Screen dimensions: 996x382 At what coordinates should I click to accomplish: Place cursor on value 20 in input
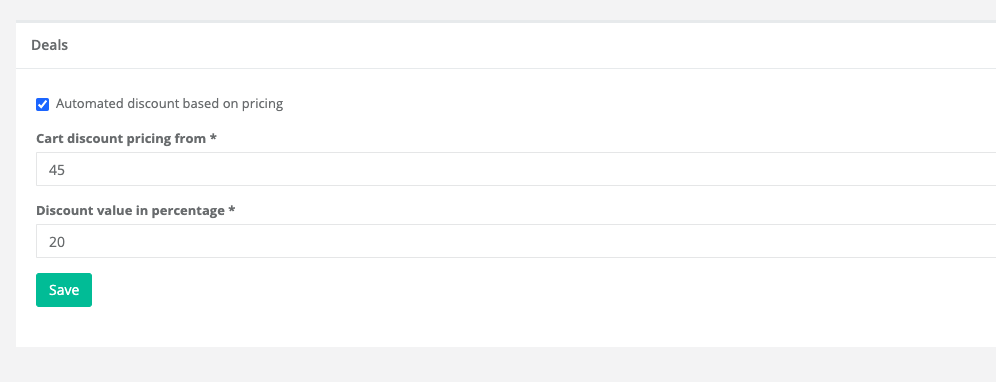pyautogui.click(x=57, y=242)
